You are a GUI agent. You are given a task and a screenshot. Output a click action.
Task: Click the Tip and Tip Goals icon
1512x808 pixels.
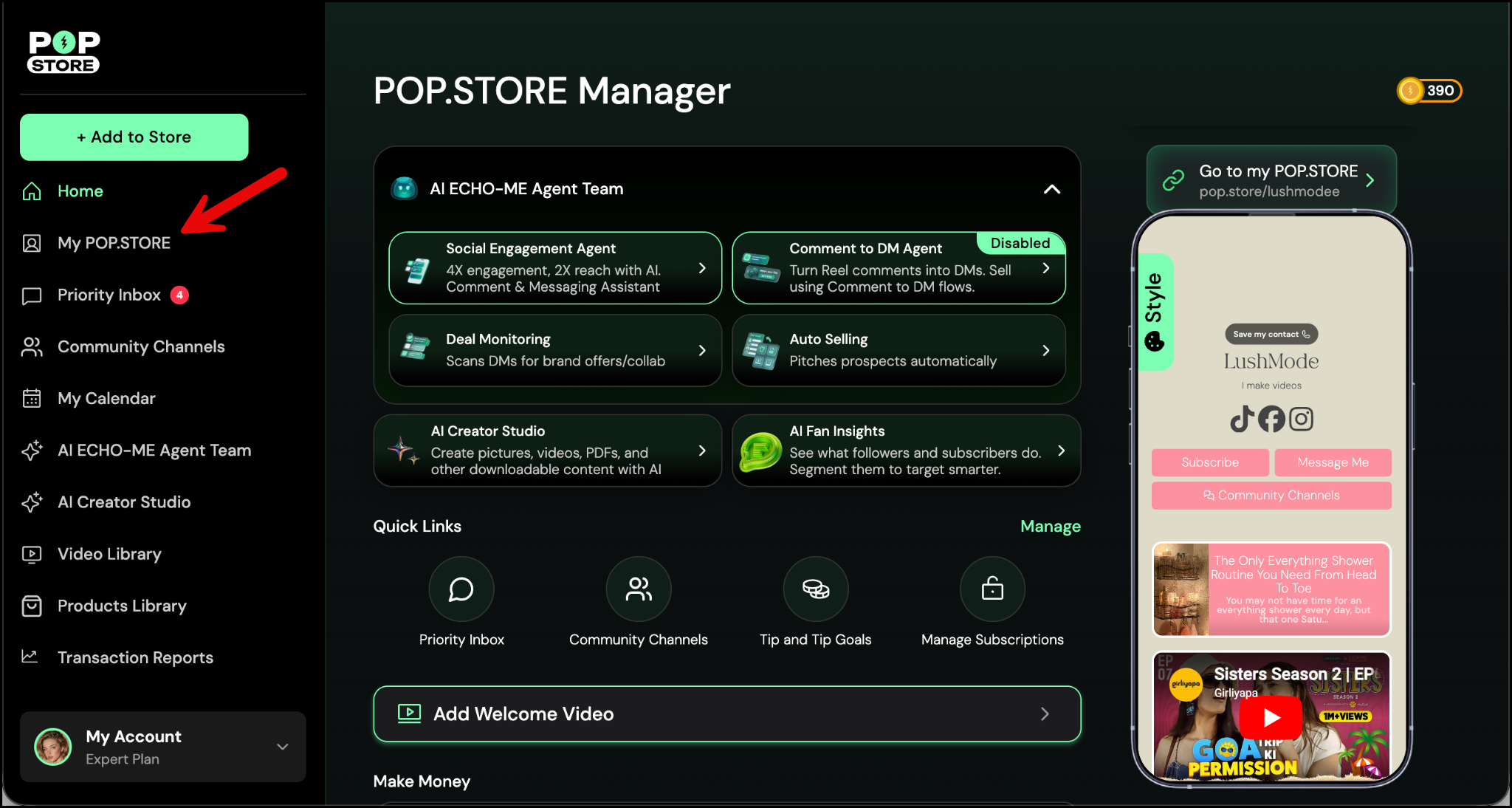pos(815,589)
